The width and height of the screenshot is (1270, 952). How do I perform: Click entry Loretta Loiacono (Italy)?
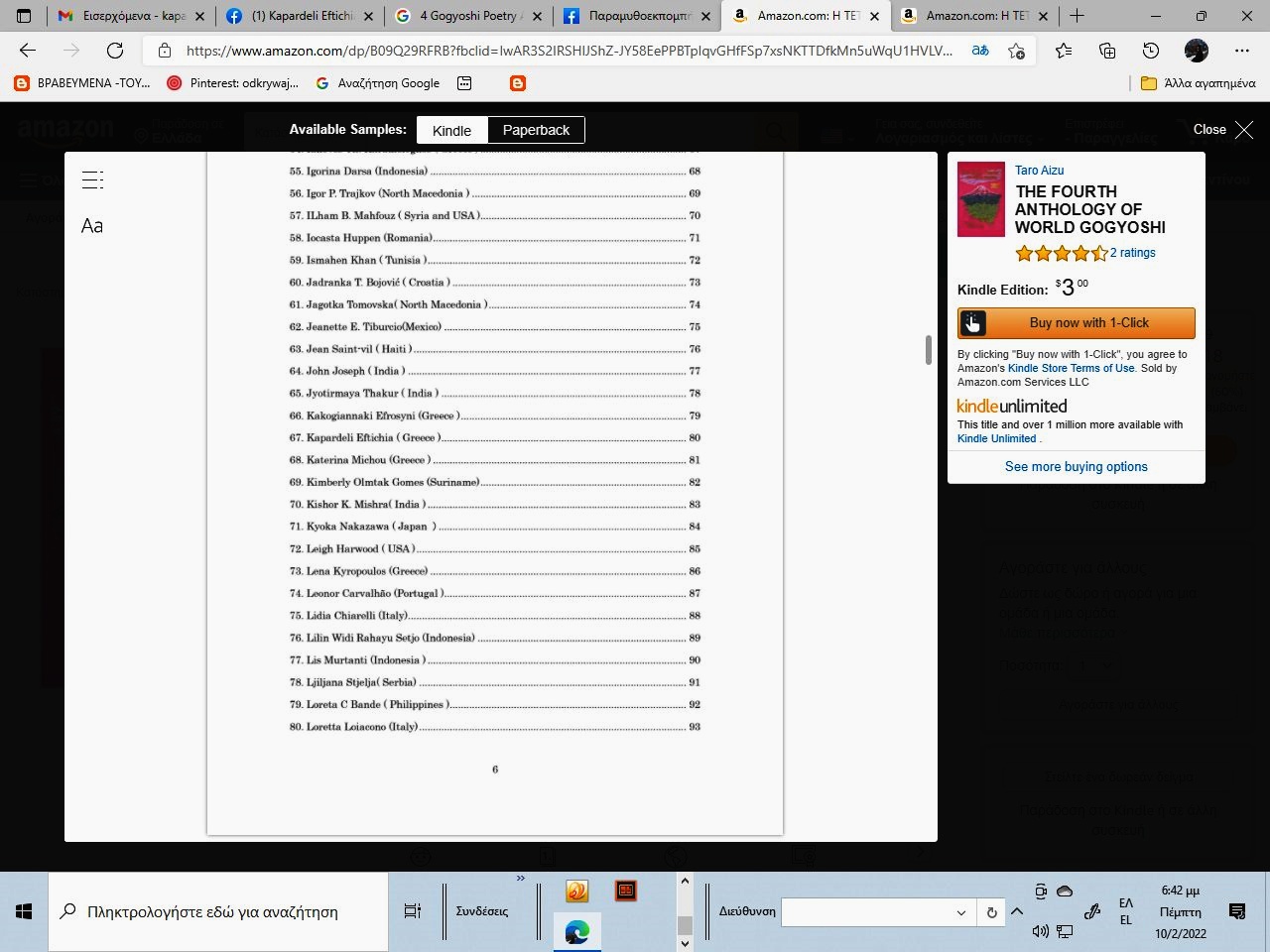[495, 727]
